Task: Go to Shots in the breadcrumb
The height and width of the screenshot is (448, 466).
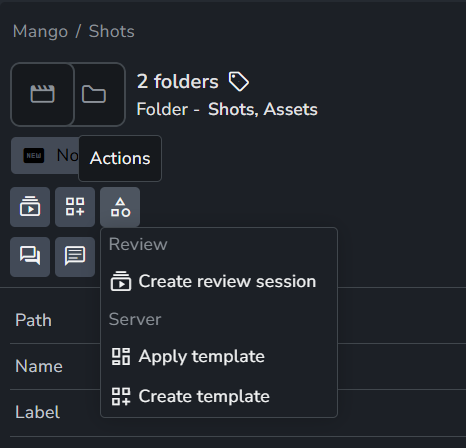Action: coord(112,32)
